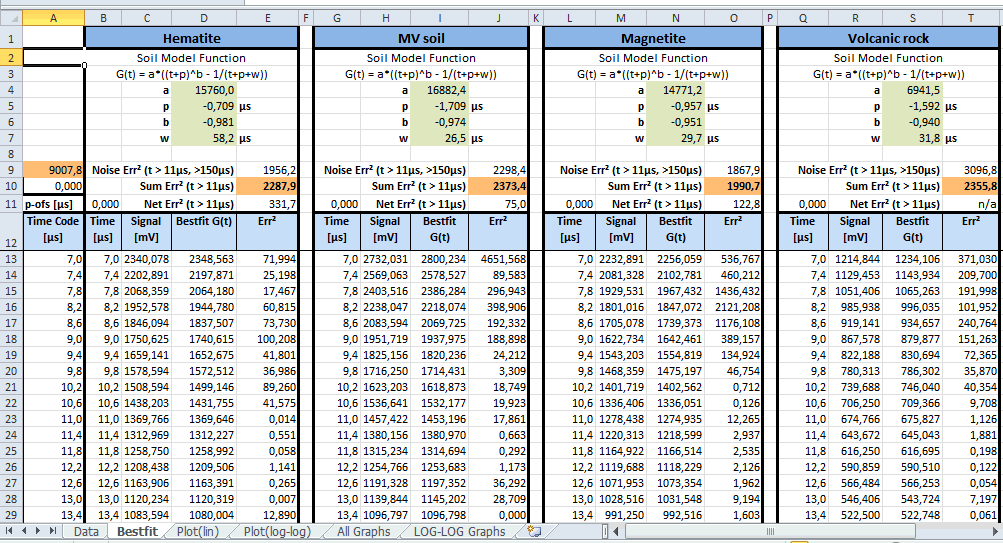Select Volcanic rock Sum Err² value 2355,8
Screen dimensions: 1003x543
tap(970, 186)
